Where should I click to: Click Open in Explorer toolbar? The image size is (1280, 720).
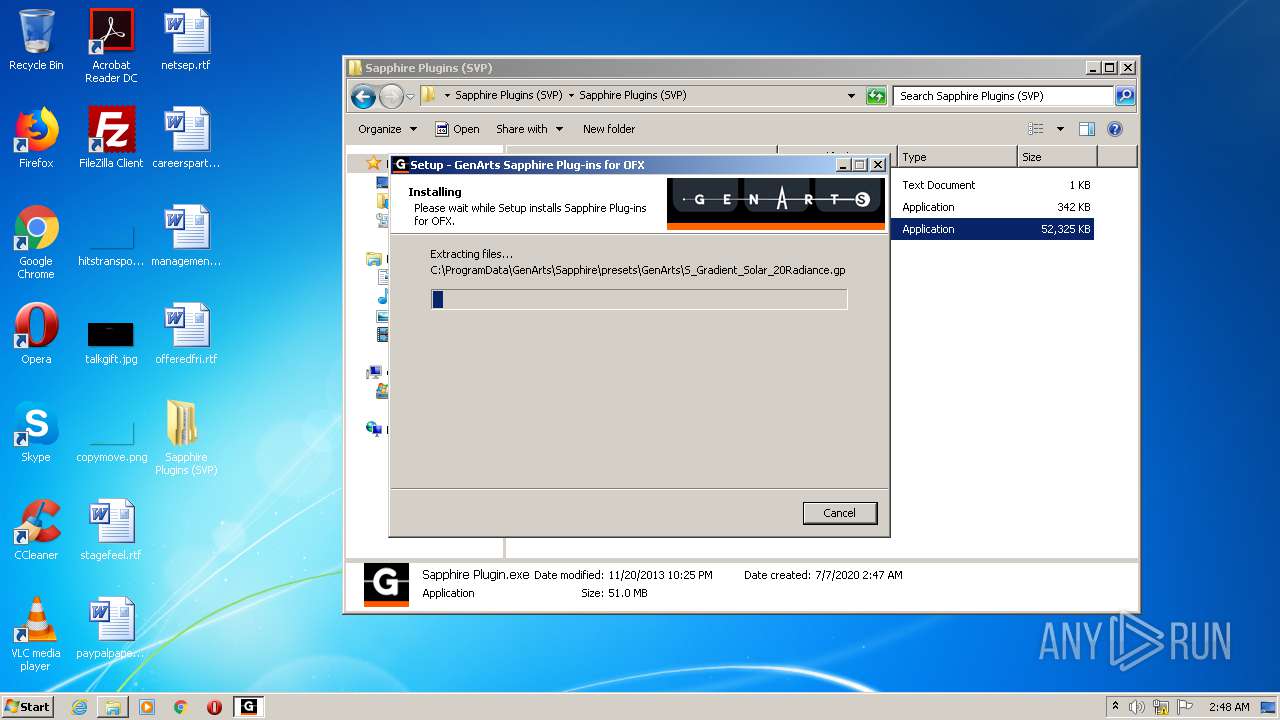(457, 129)
